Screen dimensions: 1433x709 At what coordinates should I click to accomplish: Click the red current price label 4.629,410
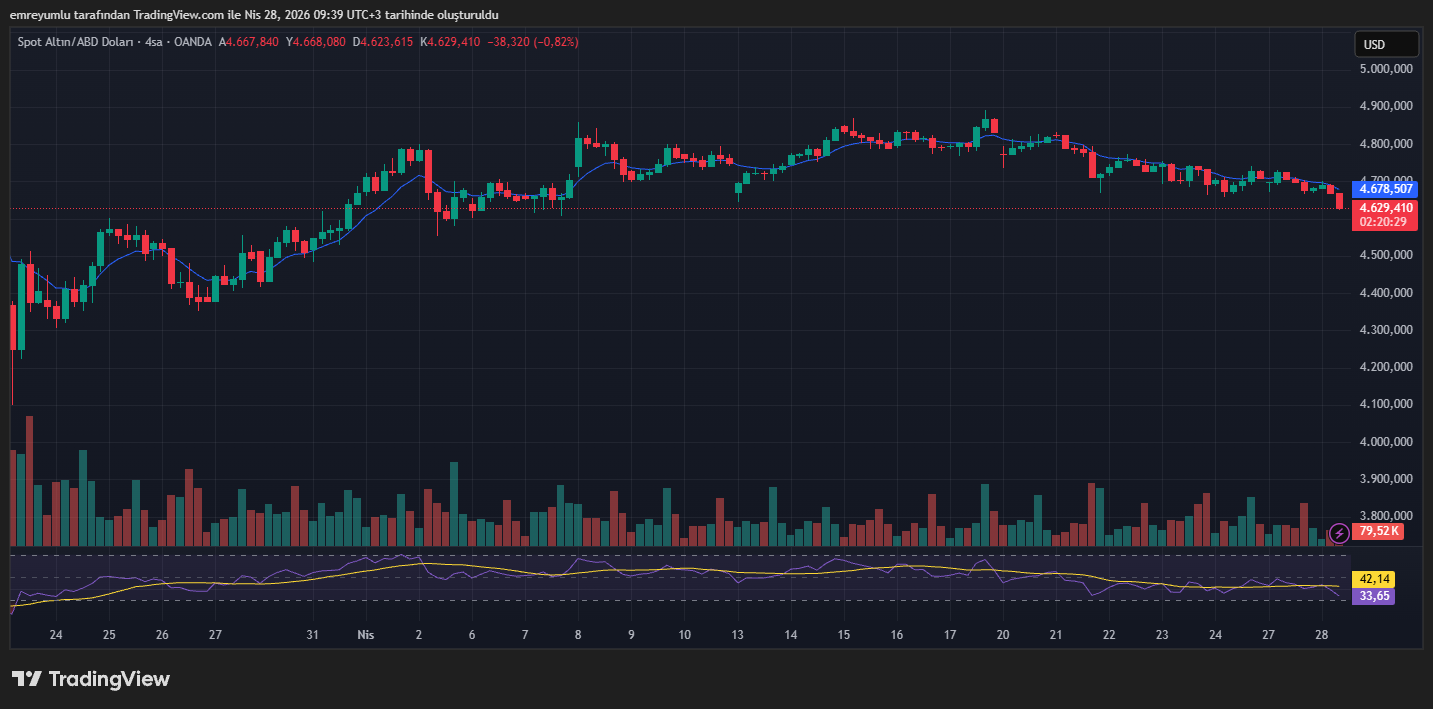click(x=1384, y=208)
